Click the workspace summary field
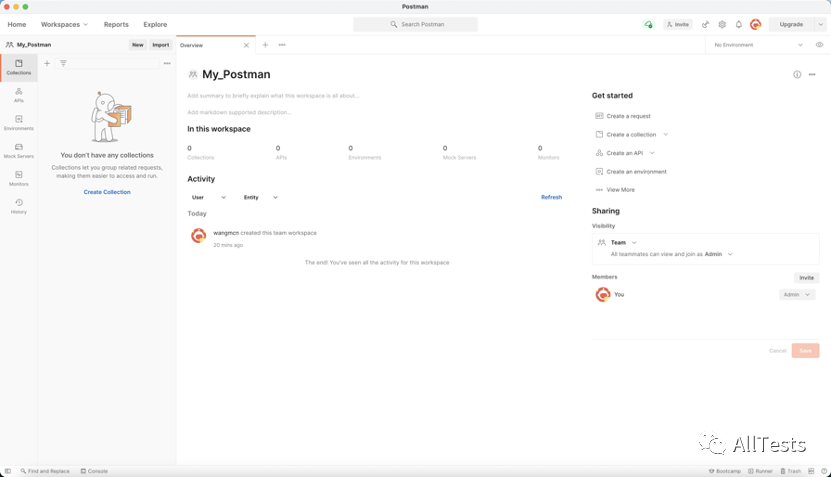The height and width of the screenshot is (478, 832). [273, 96]
